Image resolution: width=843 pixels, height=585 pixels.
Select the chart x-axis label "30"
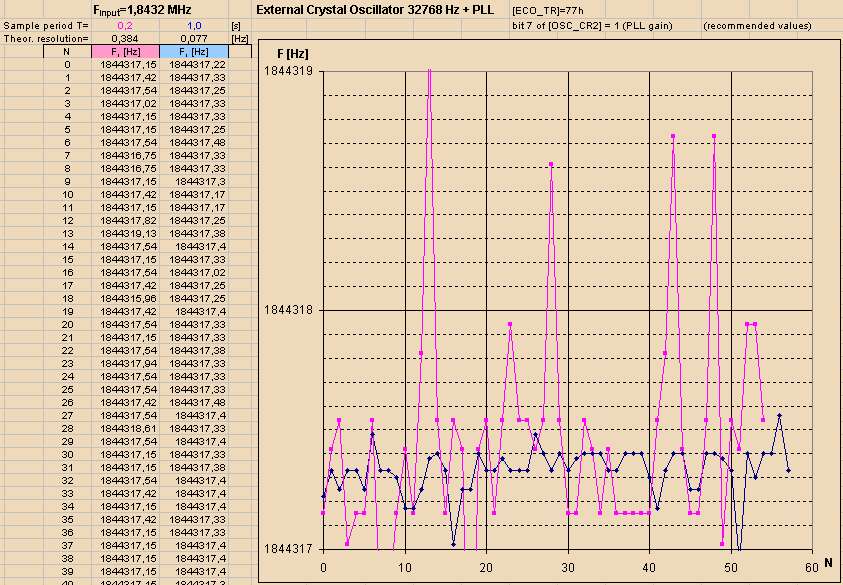(568, 567)
